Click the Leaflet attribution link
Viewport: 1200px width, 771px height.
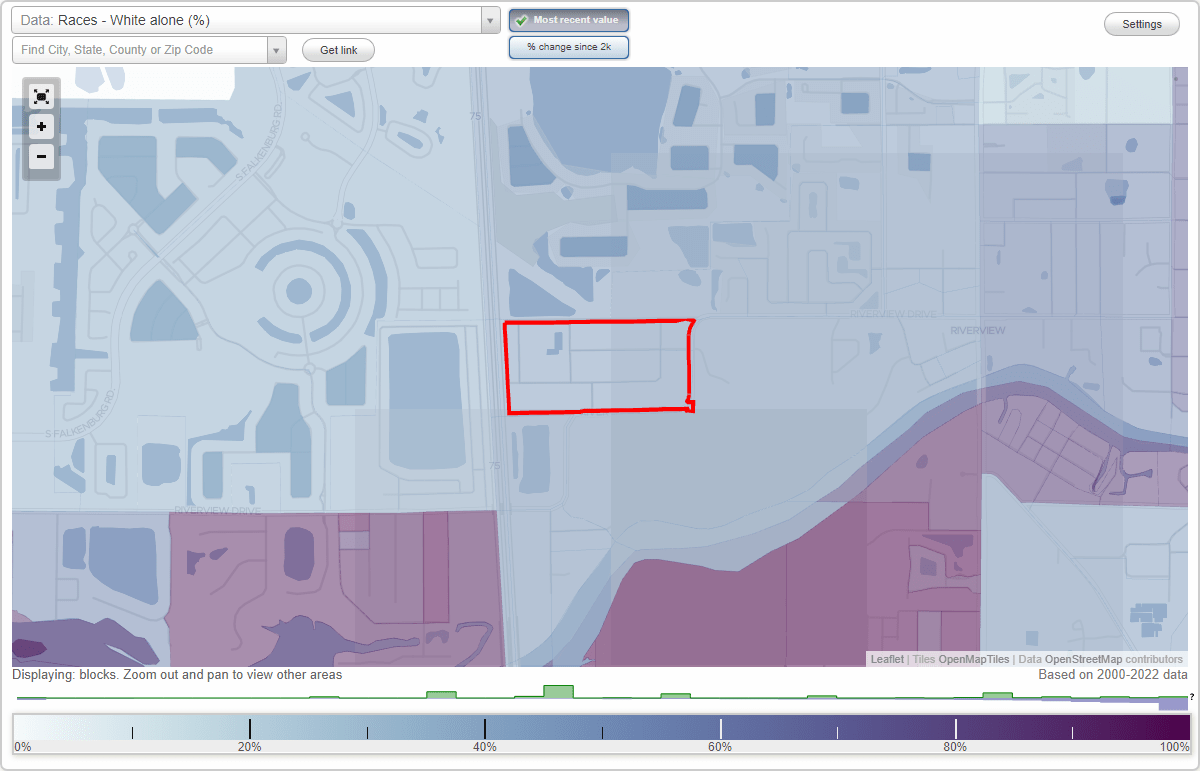coord(886,659)
